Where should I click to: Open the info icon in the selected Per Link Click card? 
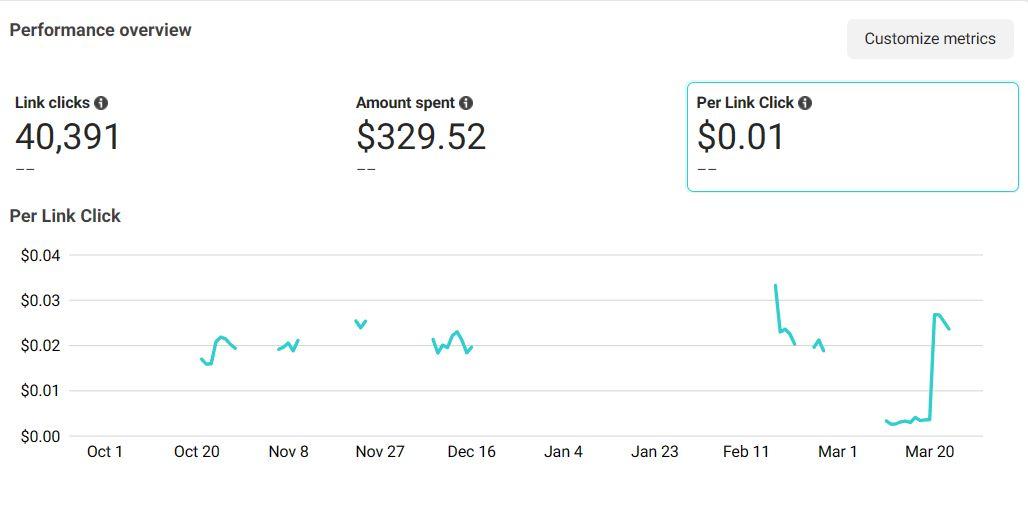pyautogui.click(x=805, y=103)
